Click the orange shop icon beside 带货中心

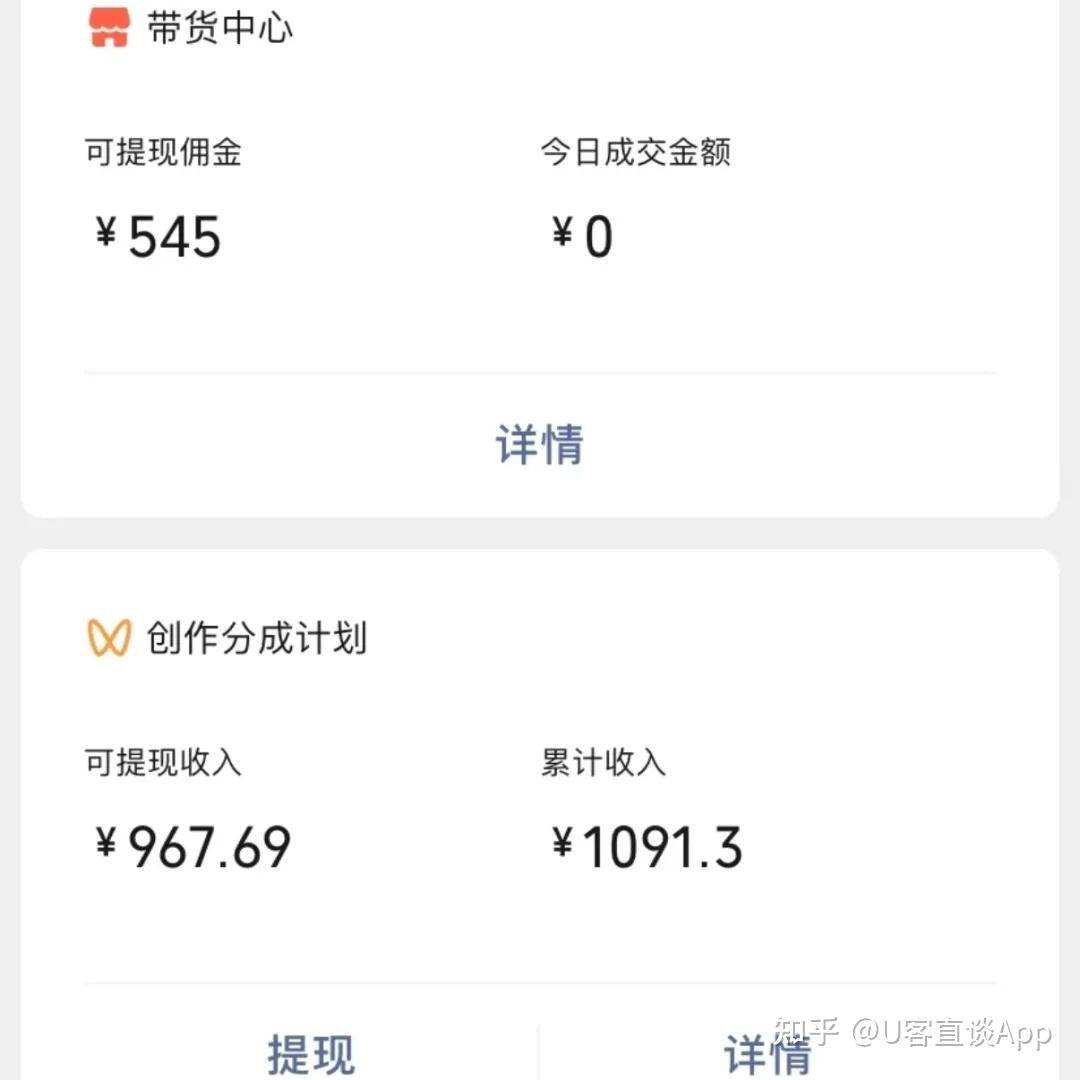coord(109,28)
